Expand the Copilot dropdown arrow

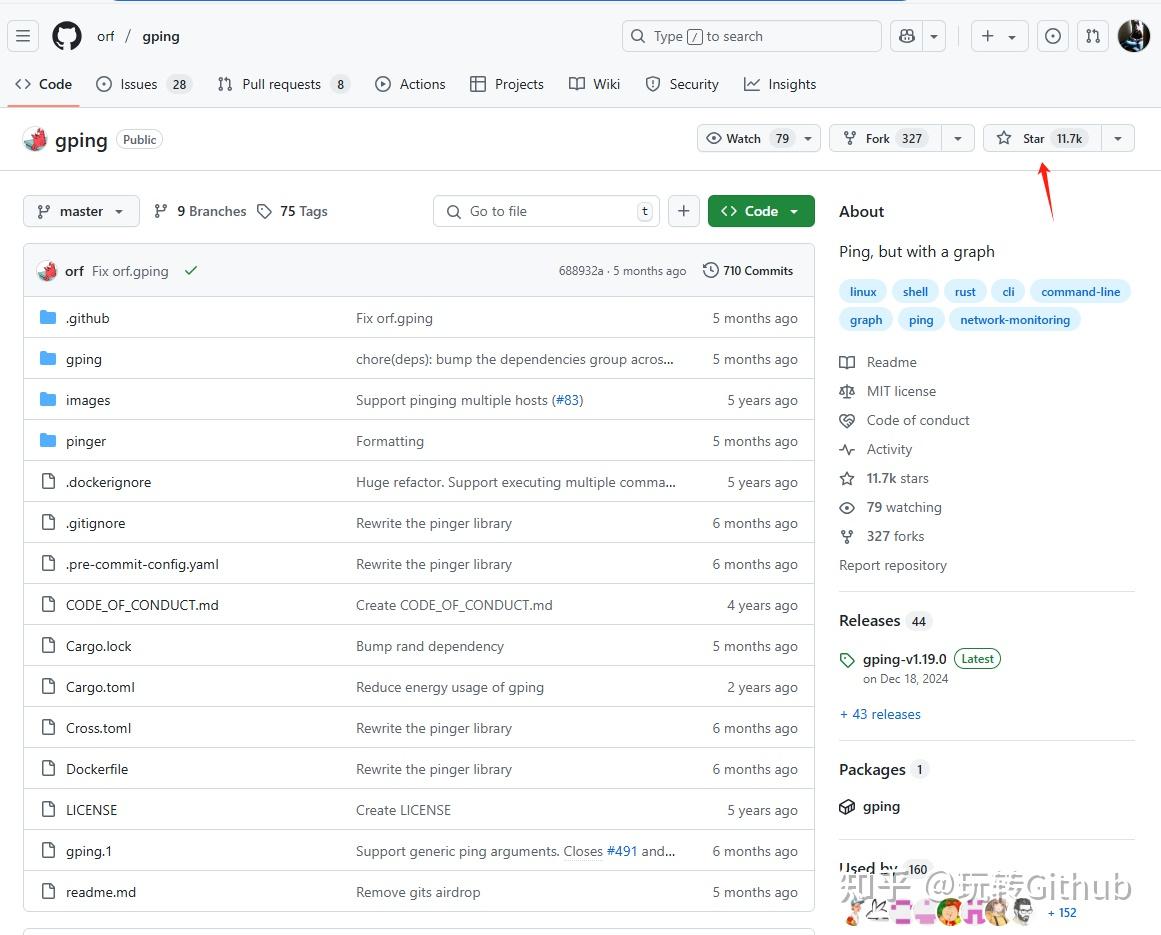click(x=934, y=36)
